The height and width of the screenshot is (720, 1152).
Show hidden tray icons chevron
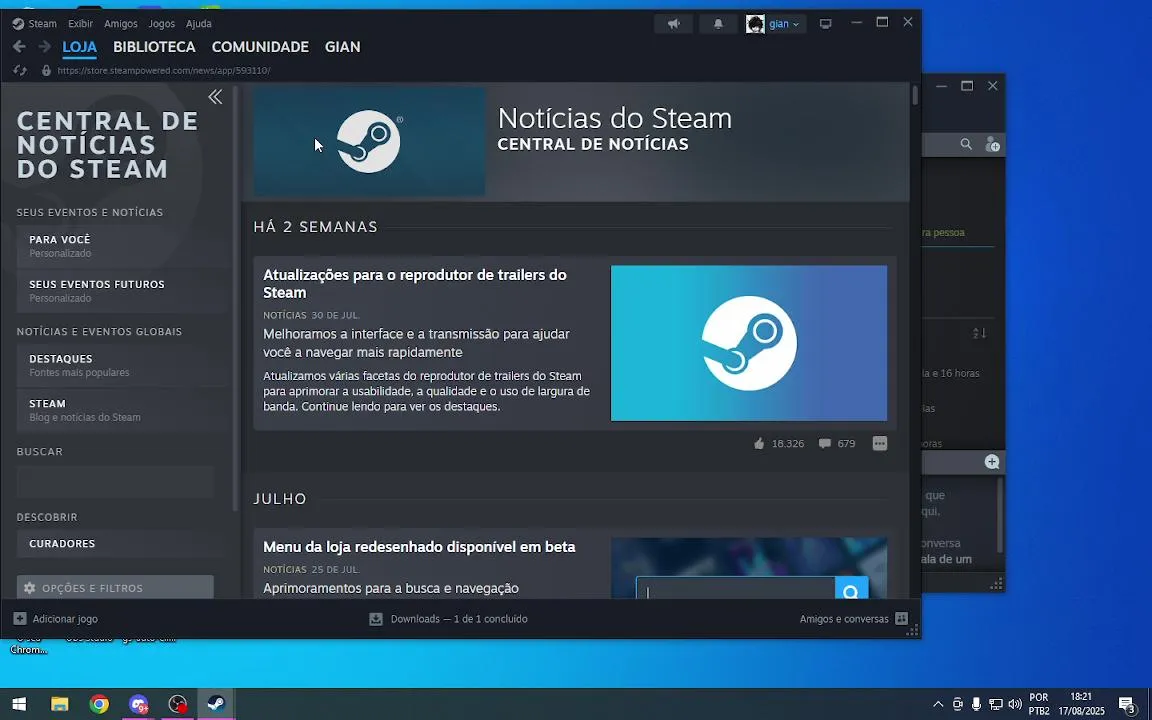(938, 705)
